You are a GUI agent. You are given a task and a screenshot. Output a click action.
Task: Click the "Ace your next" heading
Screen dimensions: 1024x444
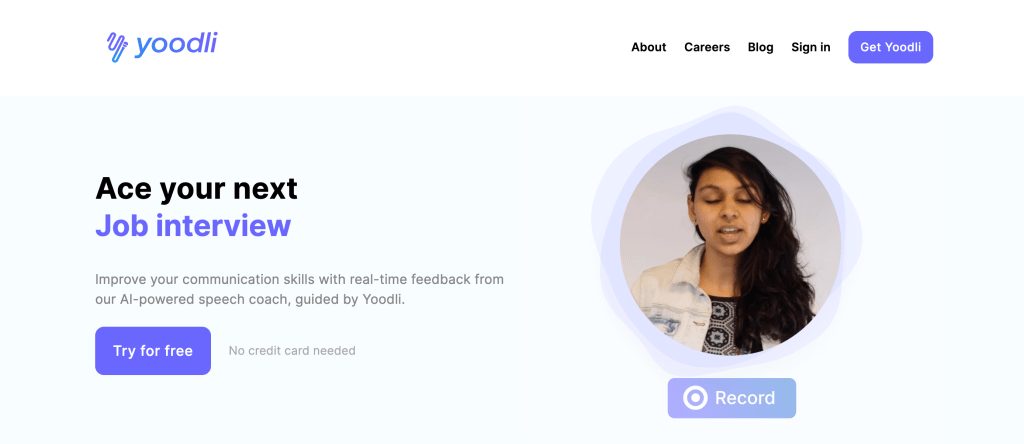[196, 188]
